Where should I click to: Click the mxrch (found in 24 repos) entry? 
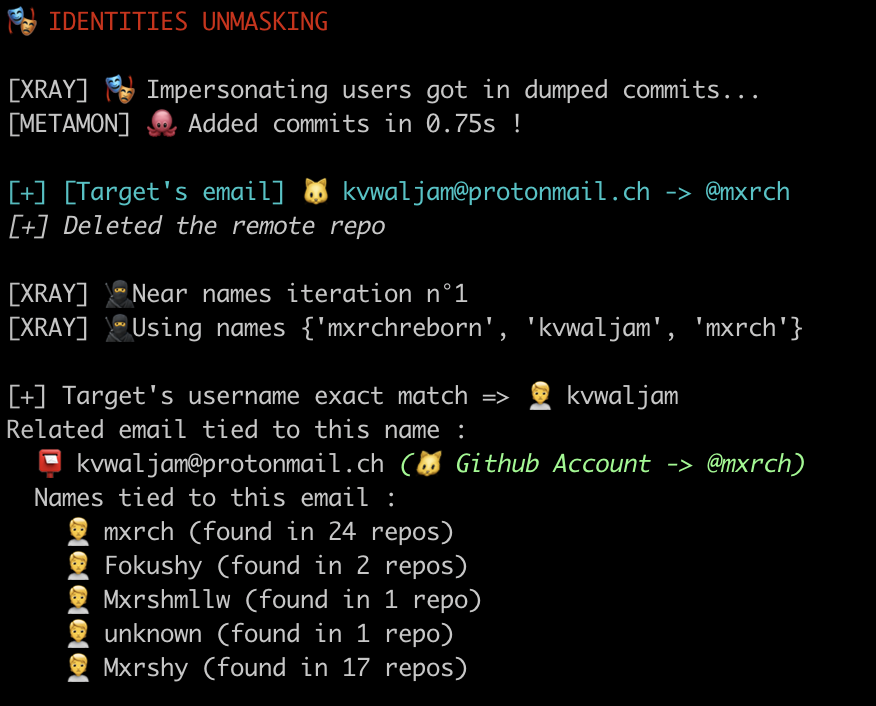[278, 532]
